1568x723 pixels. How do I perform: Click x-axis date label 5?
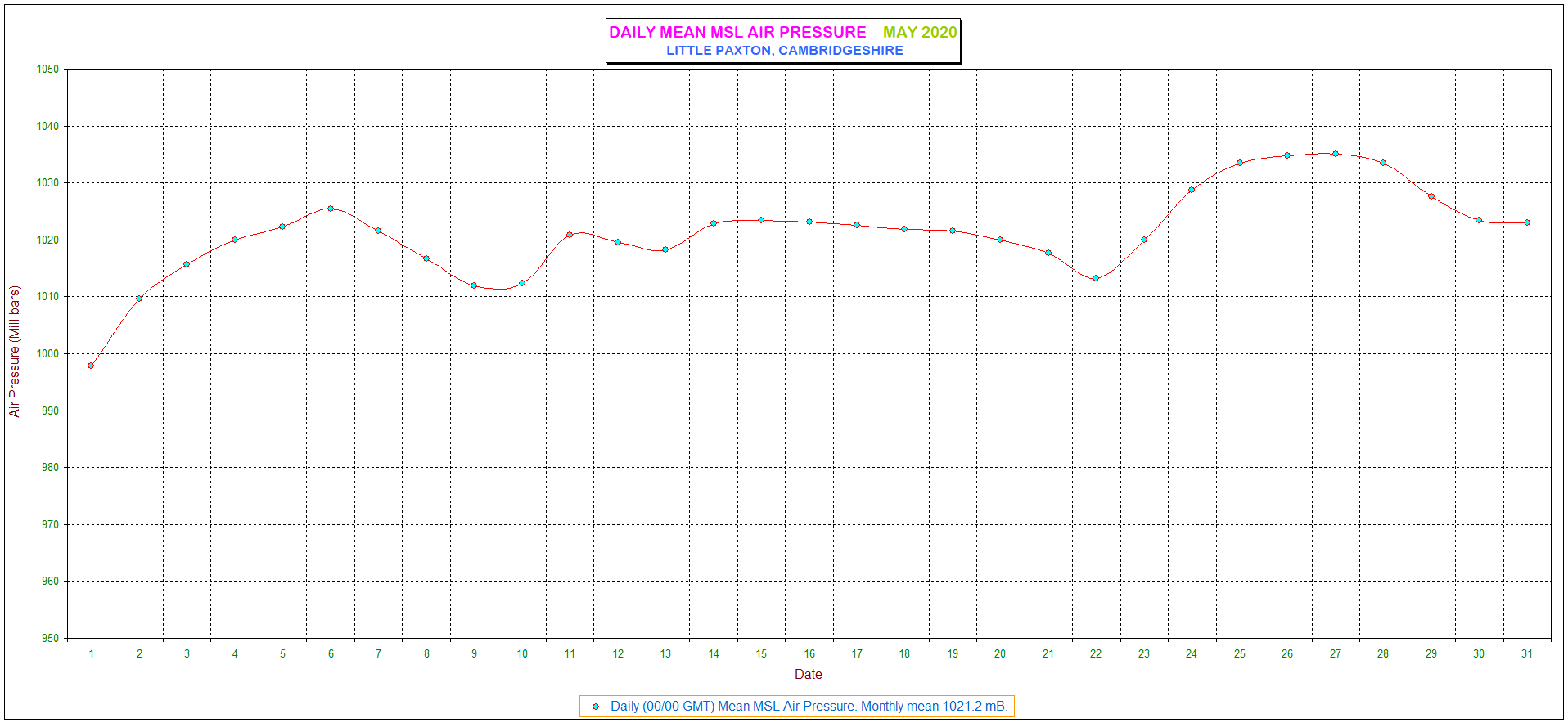tap(282, 653)
